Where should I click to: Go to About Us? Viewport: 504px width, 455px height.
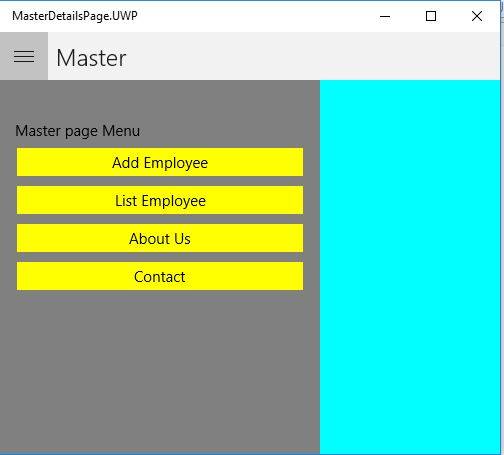point(160,238)
